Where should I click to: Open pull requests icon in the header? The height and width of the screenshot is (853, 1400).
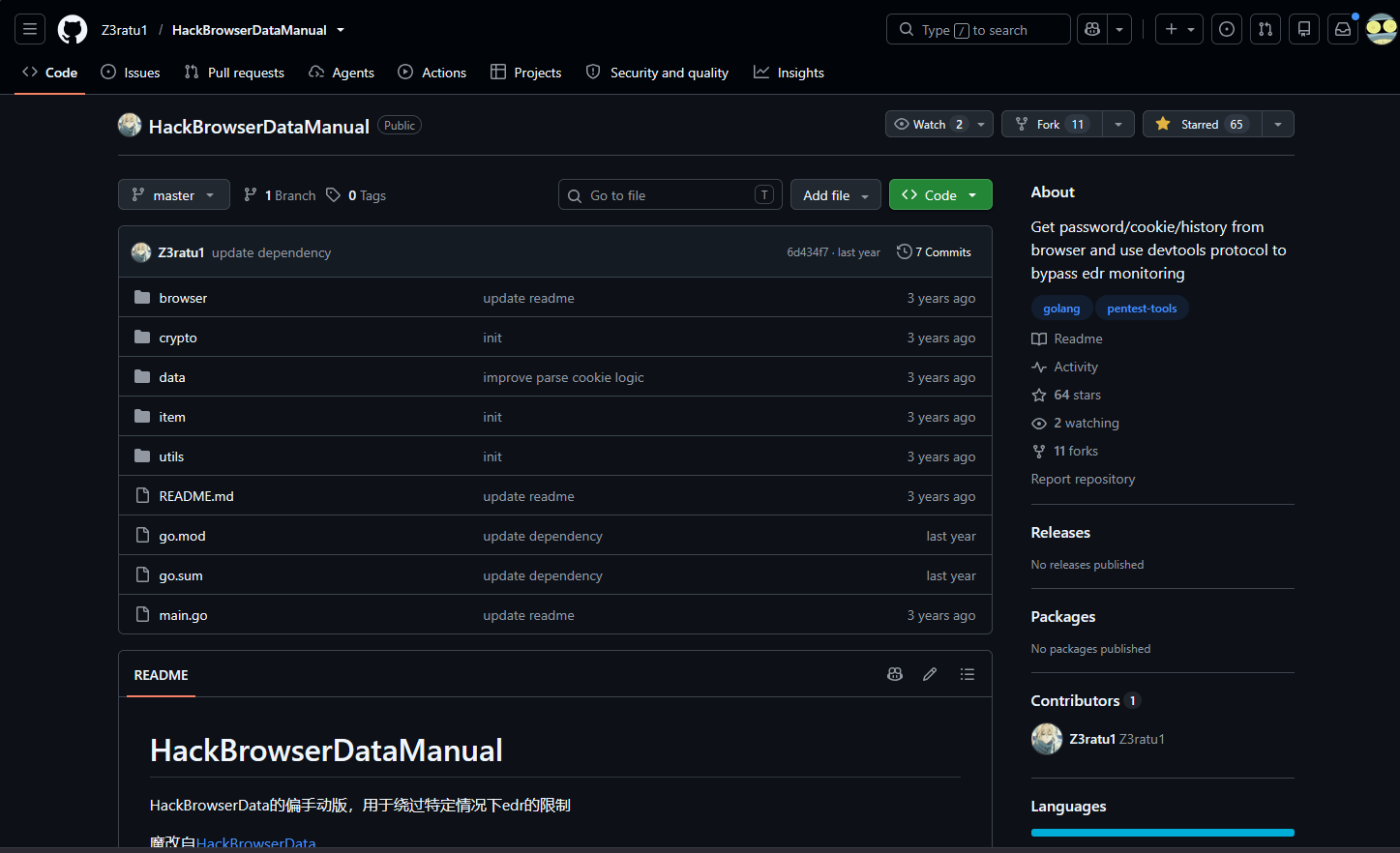tap(1266, 30)
